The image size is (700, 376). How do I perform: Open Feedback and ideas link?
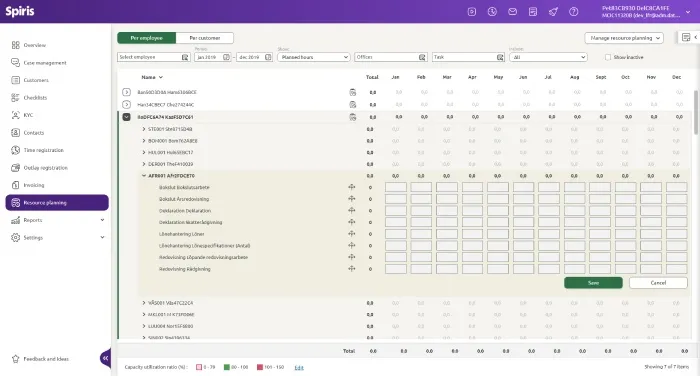46,359
